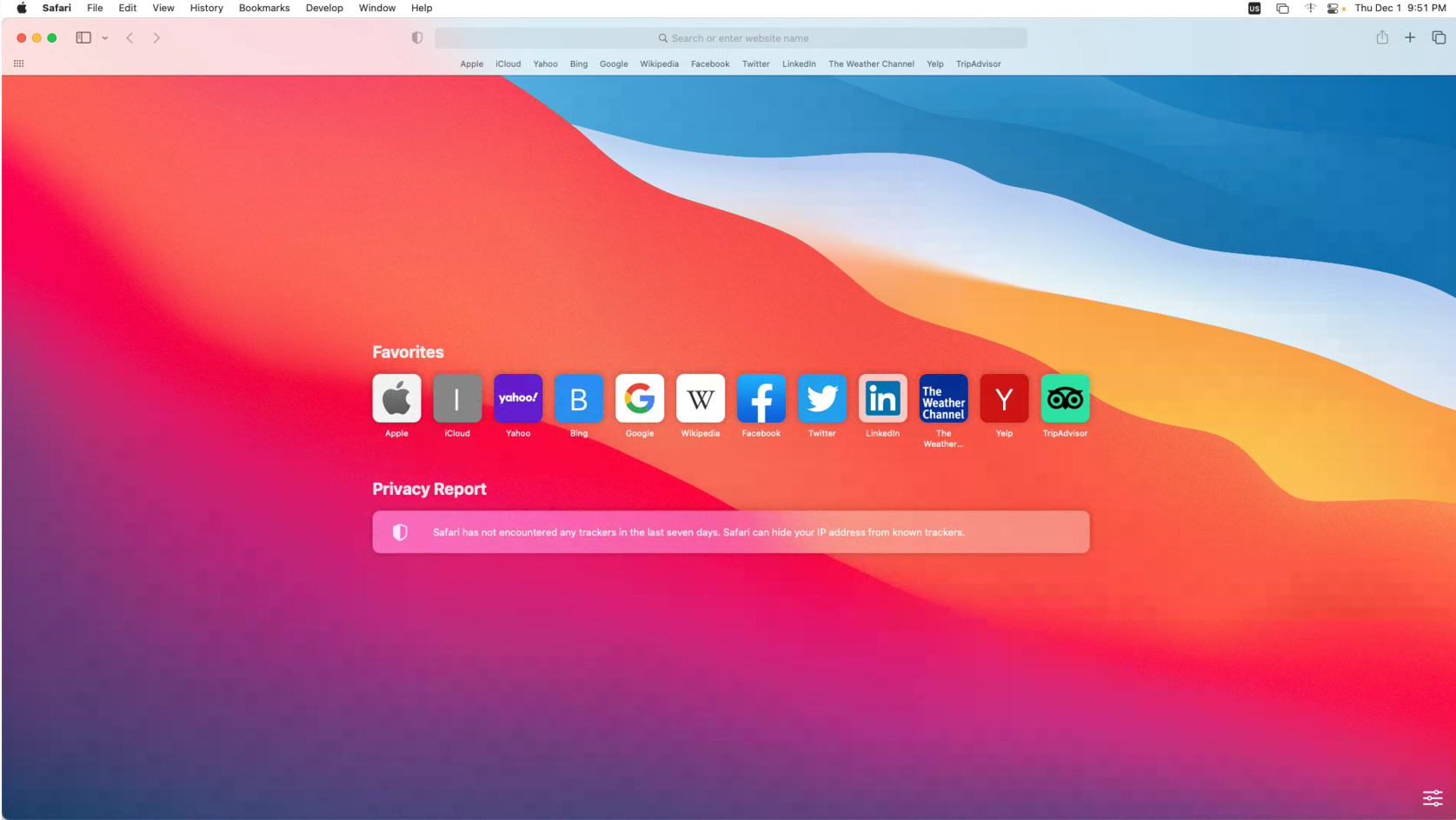Viewport: 1456px width, 820px height.
Task: Open the Help menu
Action: click(x=422, y=8)
